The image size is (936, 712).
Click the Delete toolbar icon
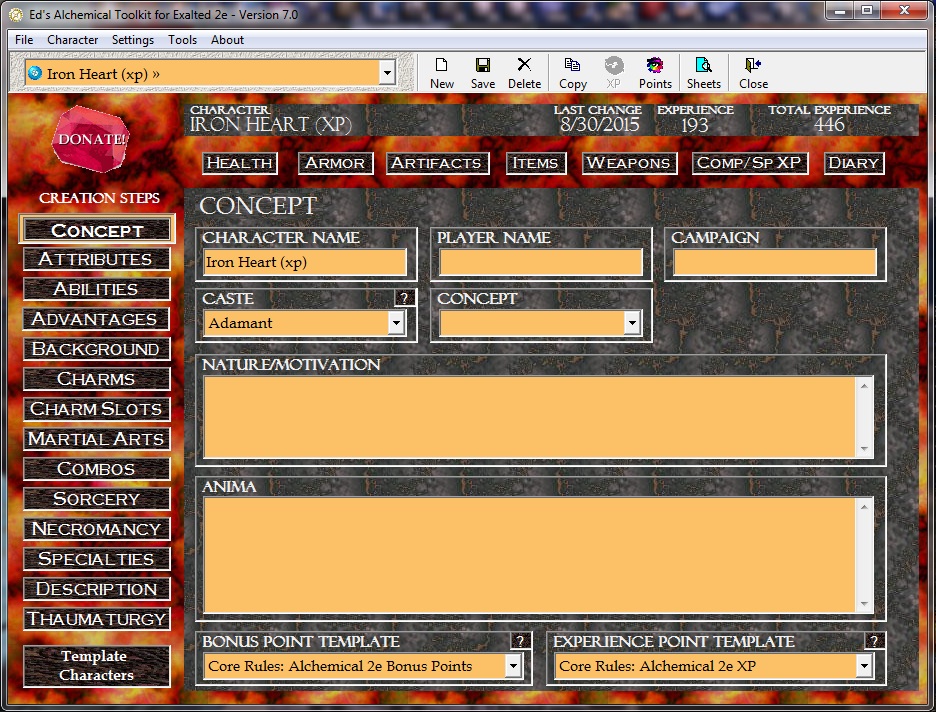pyautogui.click(x=524, y=73)
